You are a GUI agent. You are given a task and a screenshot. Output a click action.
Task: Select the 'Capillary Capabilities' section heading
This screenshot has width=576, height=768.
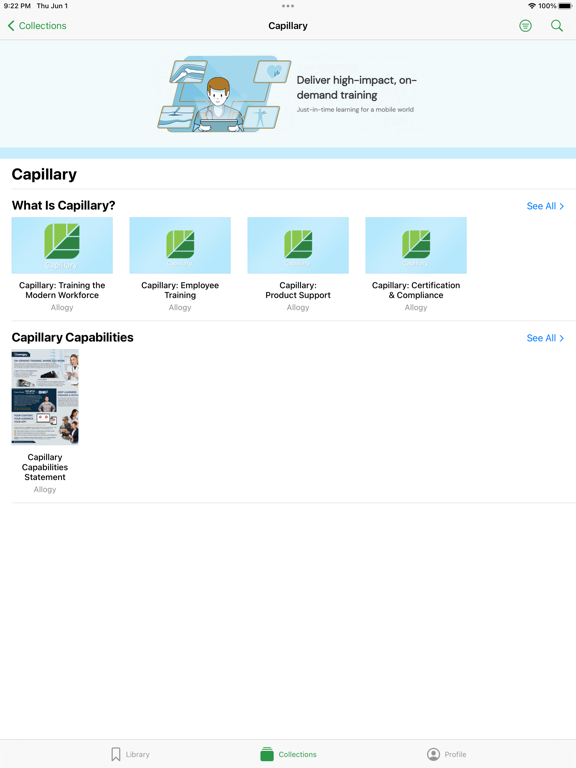pyautogui.click(x=72, y=337)
